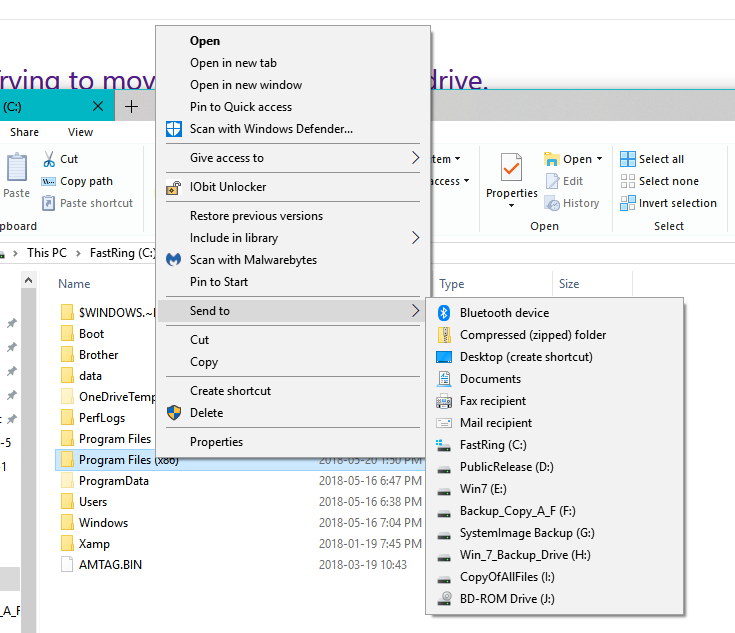
Task: Select the Users folder row
Action: click(x=241, y=502)
